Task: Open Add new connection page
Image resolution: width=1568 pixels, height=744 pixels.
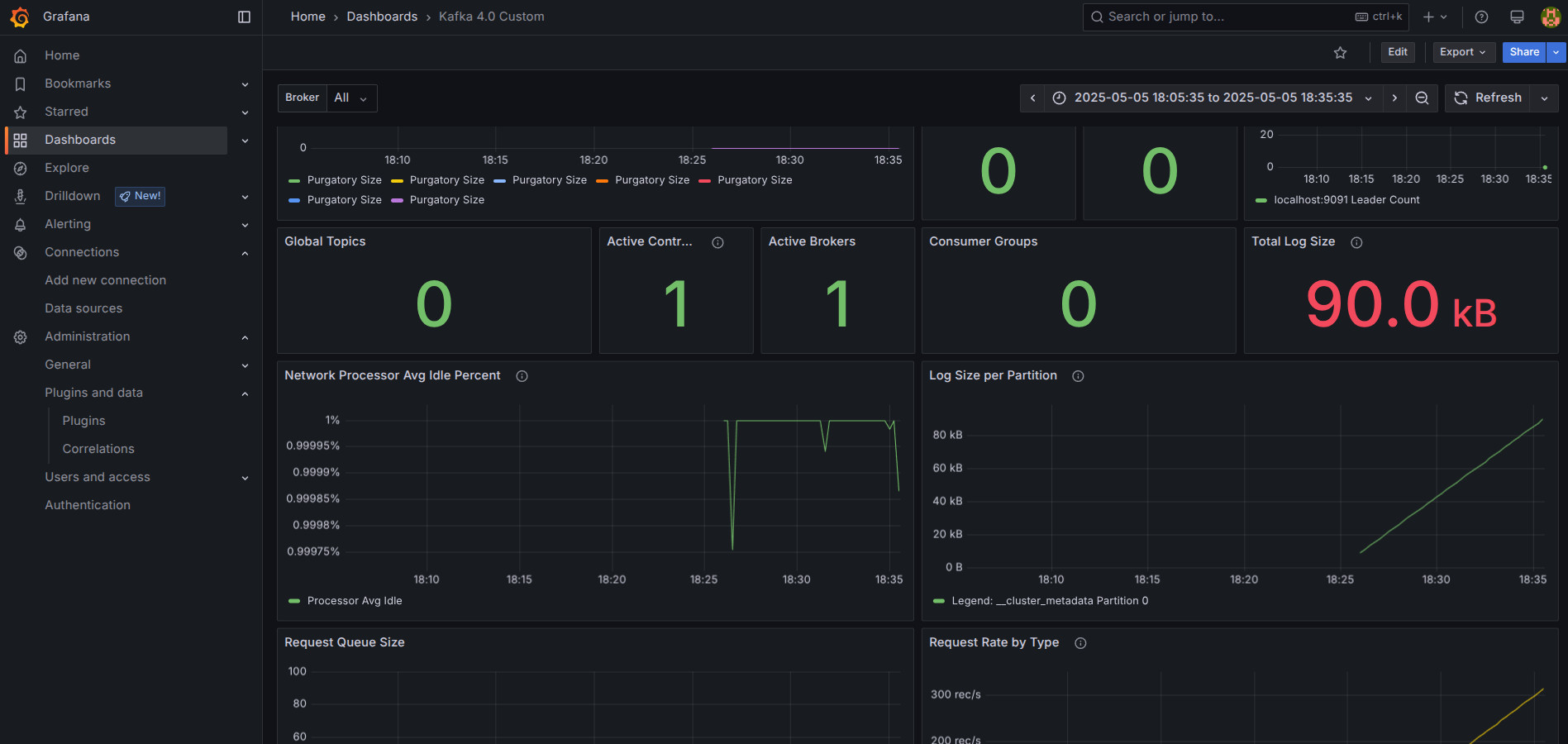Action: [x=105, y=280]
